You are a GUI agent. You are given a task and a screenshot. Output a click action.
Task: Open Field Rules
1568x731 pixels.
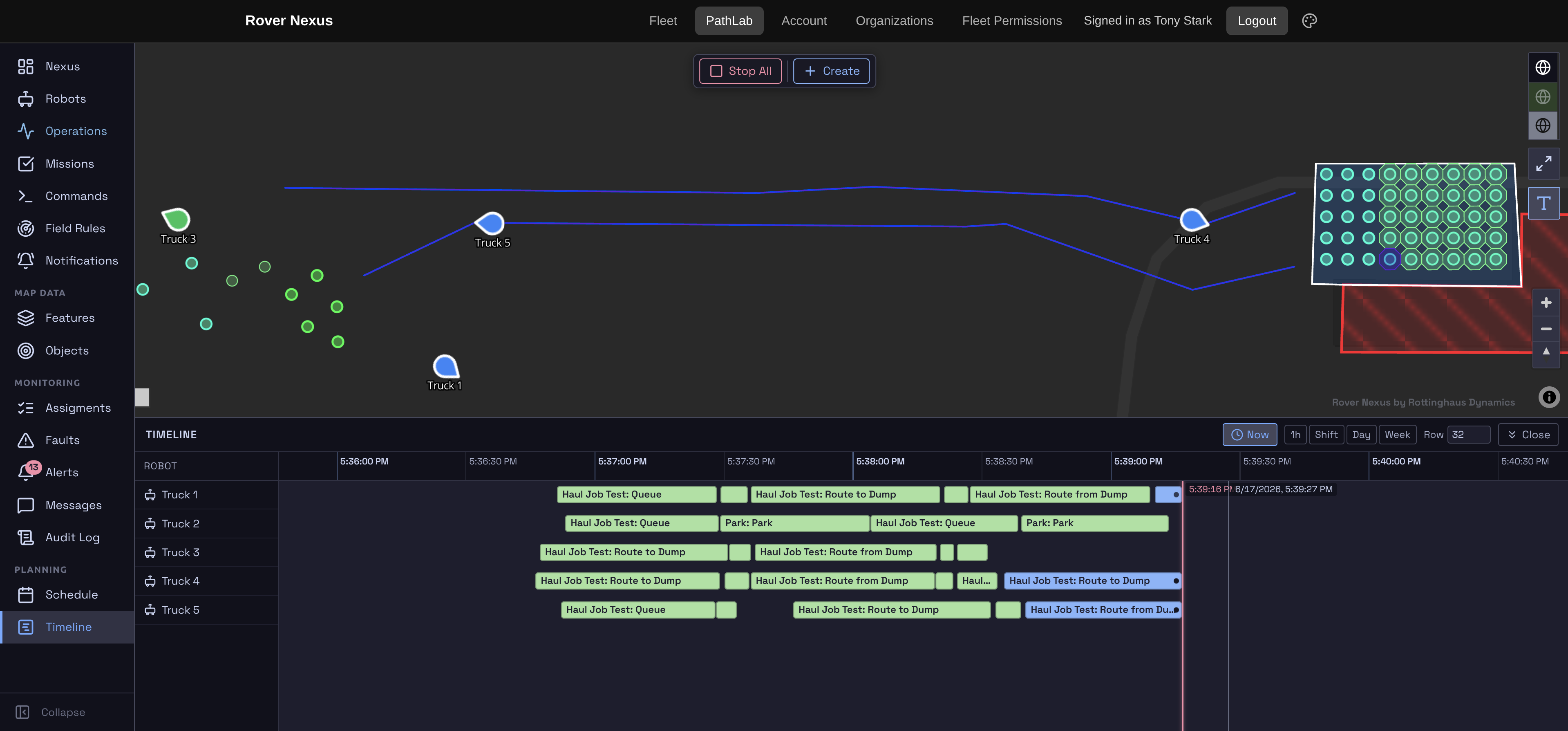coord(67,229)
